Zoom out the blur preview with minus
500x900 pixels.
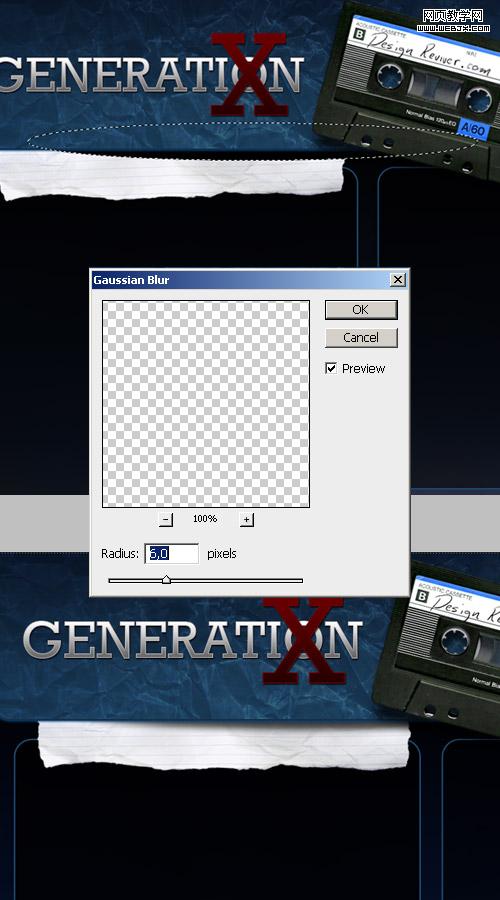pos(165,519)
